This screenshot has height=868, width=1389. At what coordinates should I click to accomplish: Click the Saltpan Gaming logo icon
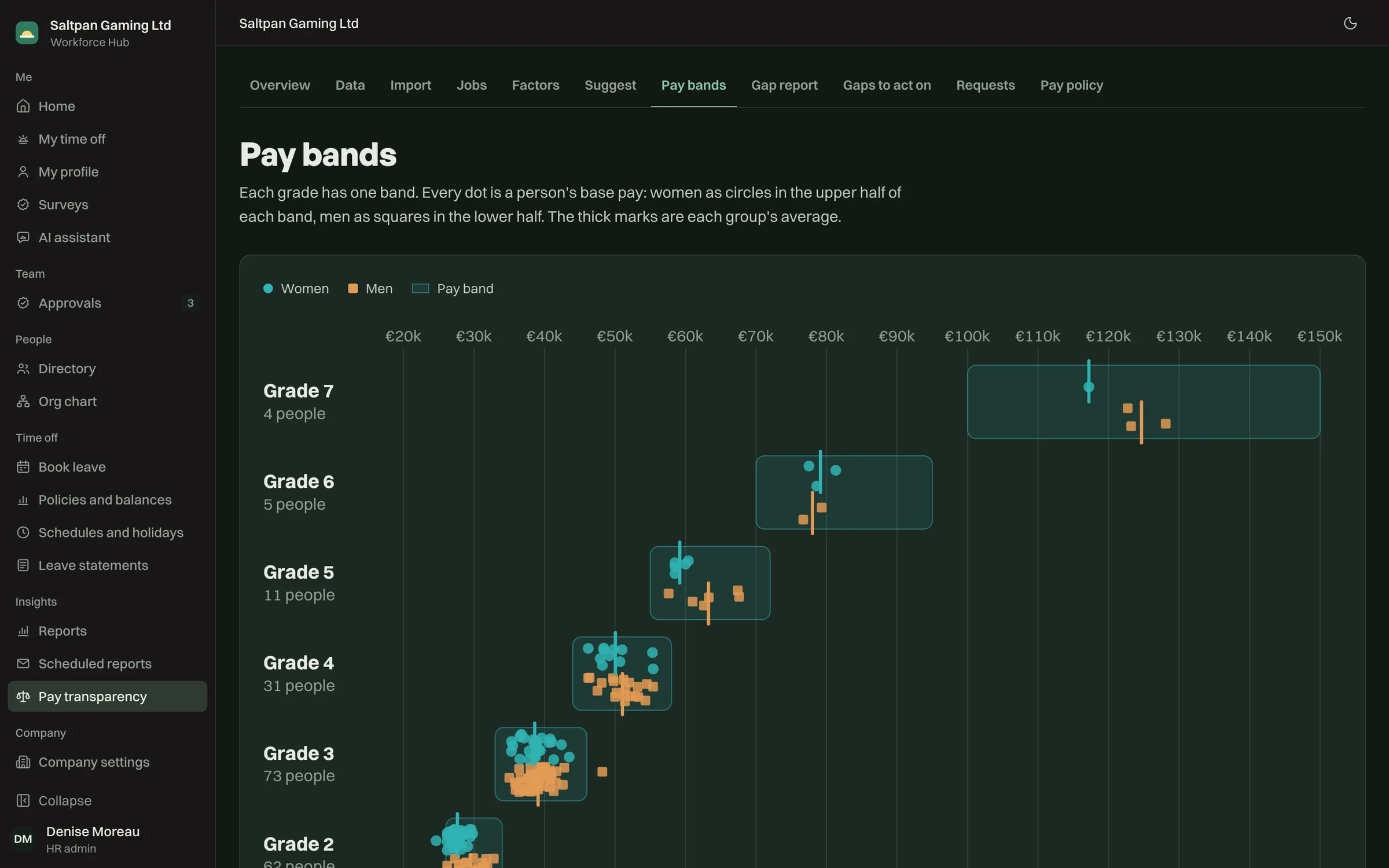[27, 33]
